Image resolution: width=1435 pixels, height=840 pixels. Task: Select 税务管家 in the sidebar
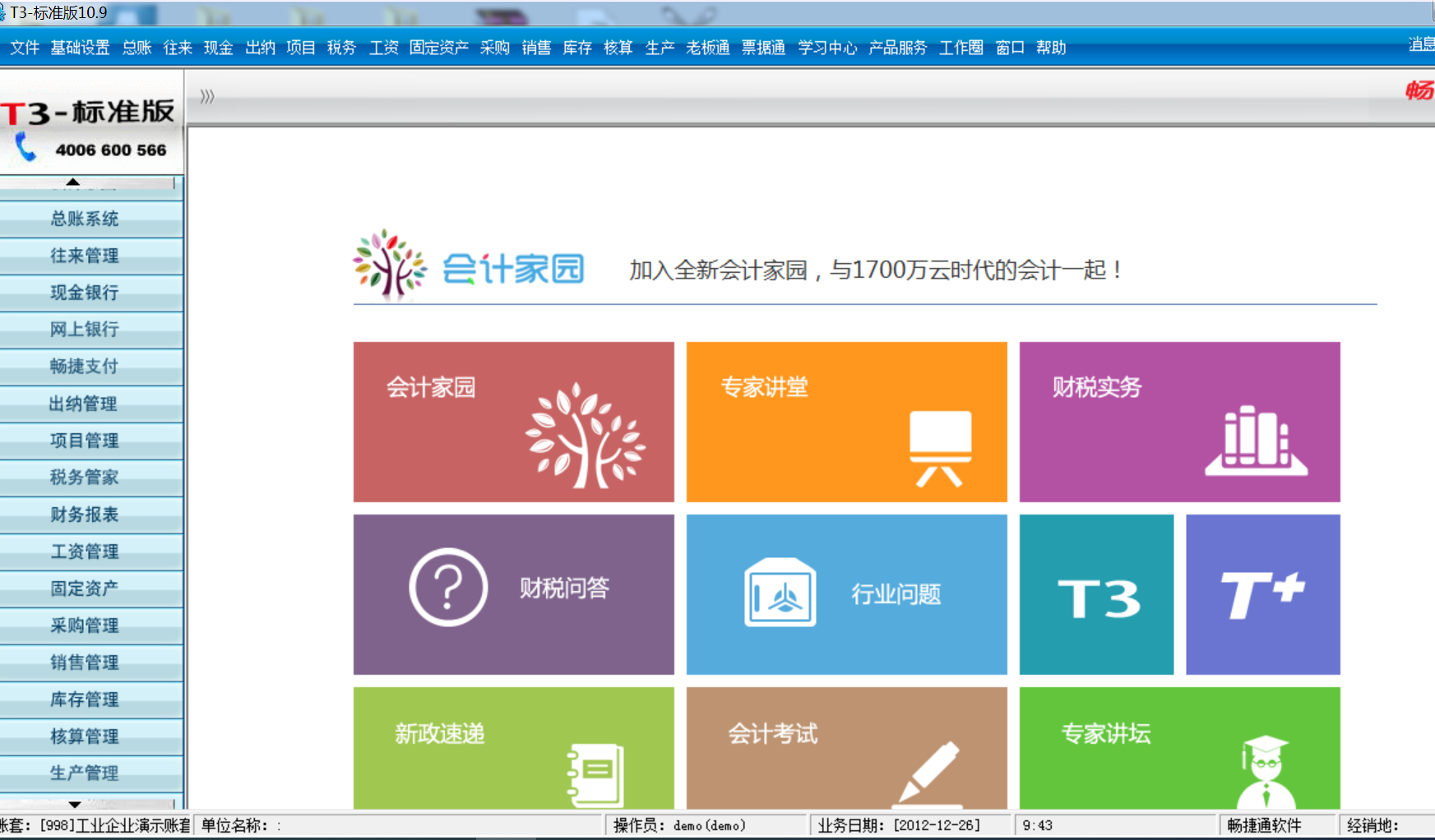pos(91,478)
